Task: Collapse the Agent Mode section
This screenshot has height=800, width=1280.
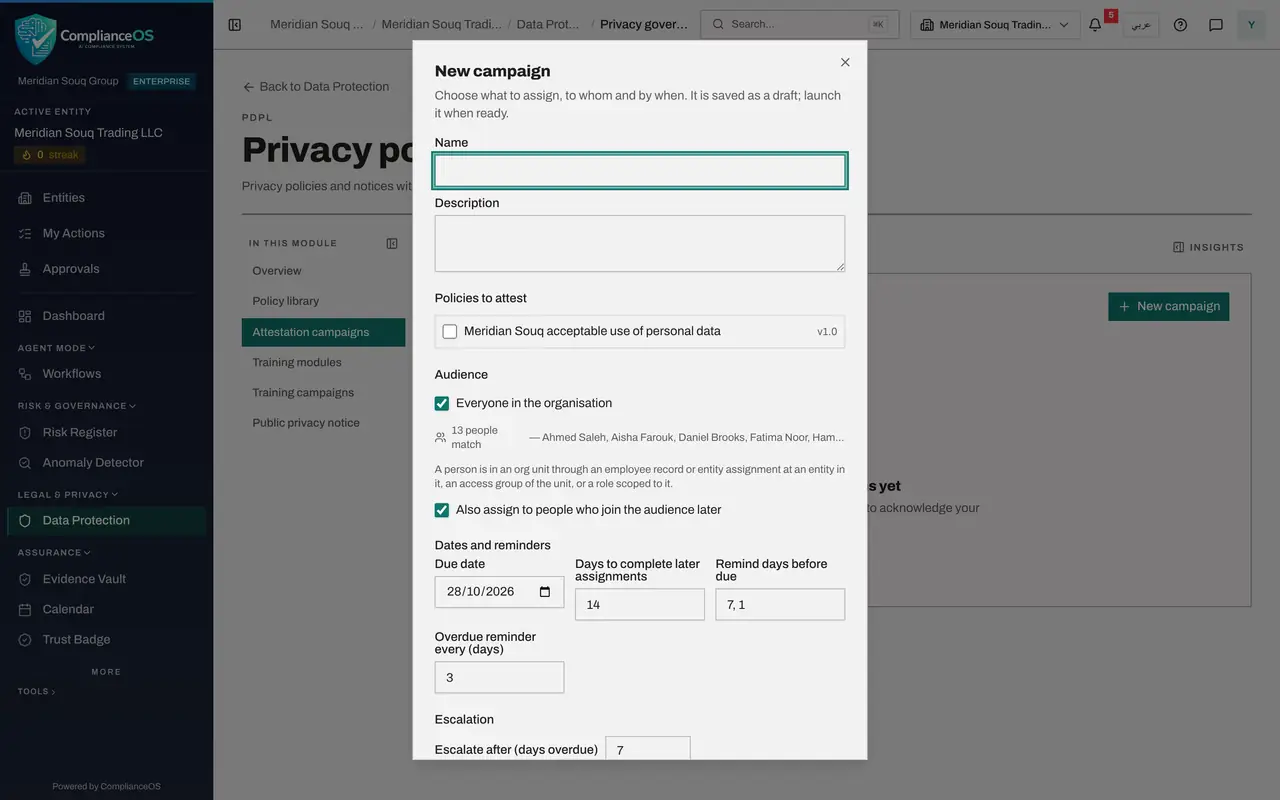Action: tap(57, 348)
